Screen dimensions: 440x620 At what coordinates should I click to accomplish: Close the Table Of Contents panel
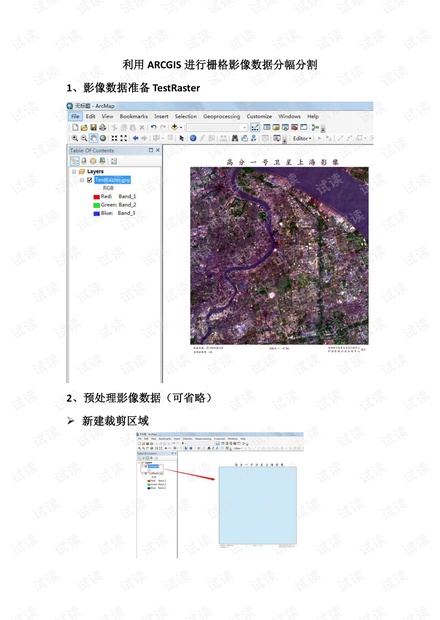coord(158,150)
